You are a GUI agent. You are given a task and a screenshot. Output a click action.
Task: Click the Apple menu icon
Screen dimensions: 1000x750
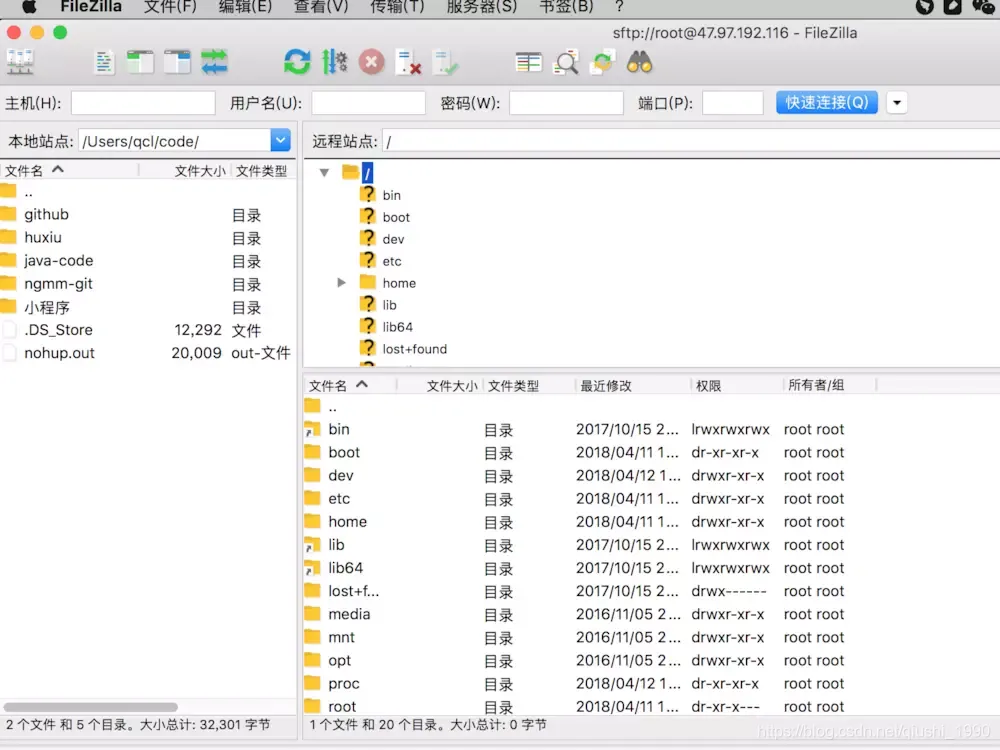(29, 6)
